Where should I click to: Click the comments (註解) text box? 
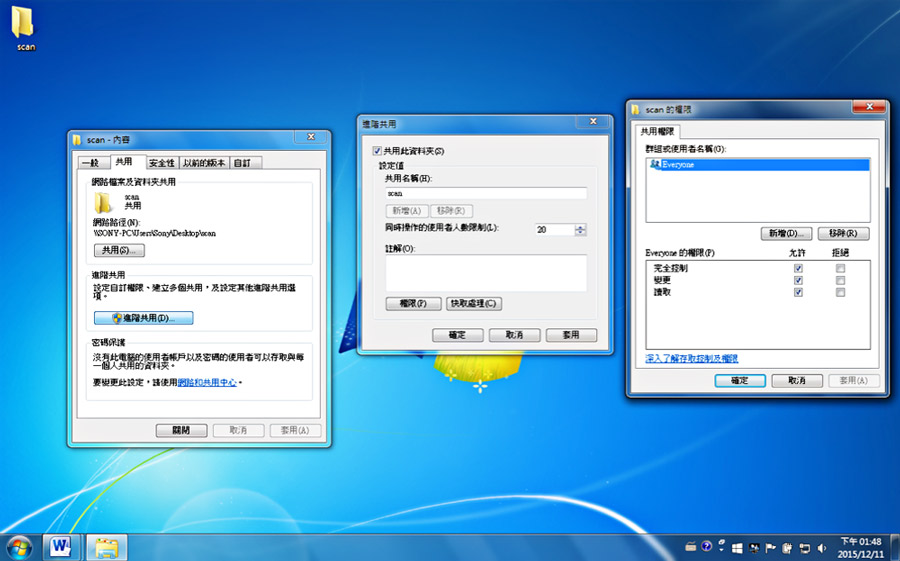tap(486, 273)
